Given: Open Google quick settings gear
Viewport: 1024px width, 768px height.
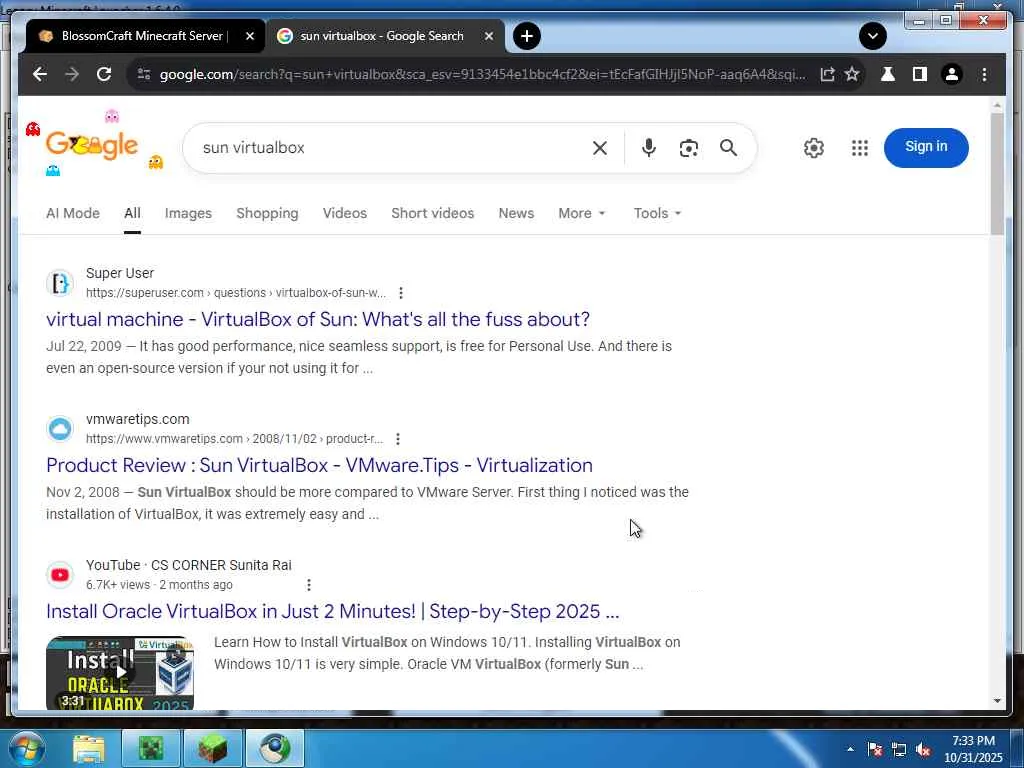Looking at the screenshot, I should click(814, 148).
